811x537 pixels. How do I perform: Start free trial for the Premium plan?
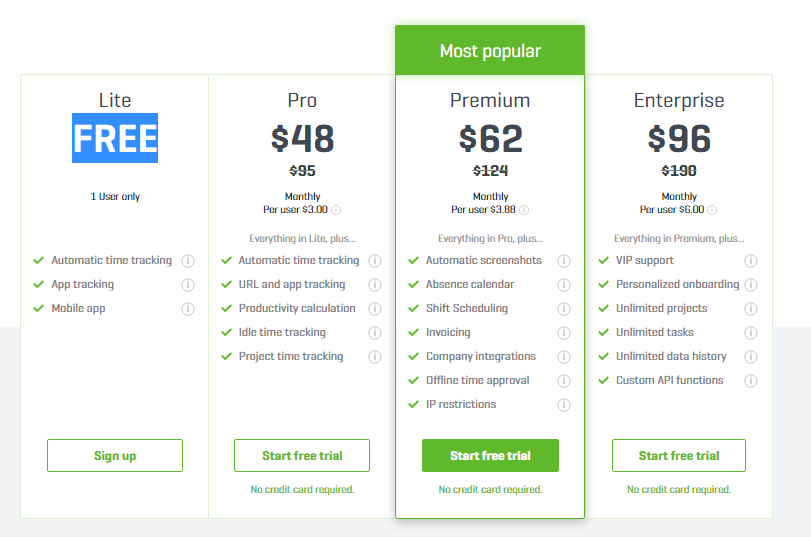click(490, 455)
